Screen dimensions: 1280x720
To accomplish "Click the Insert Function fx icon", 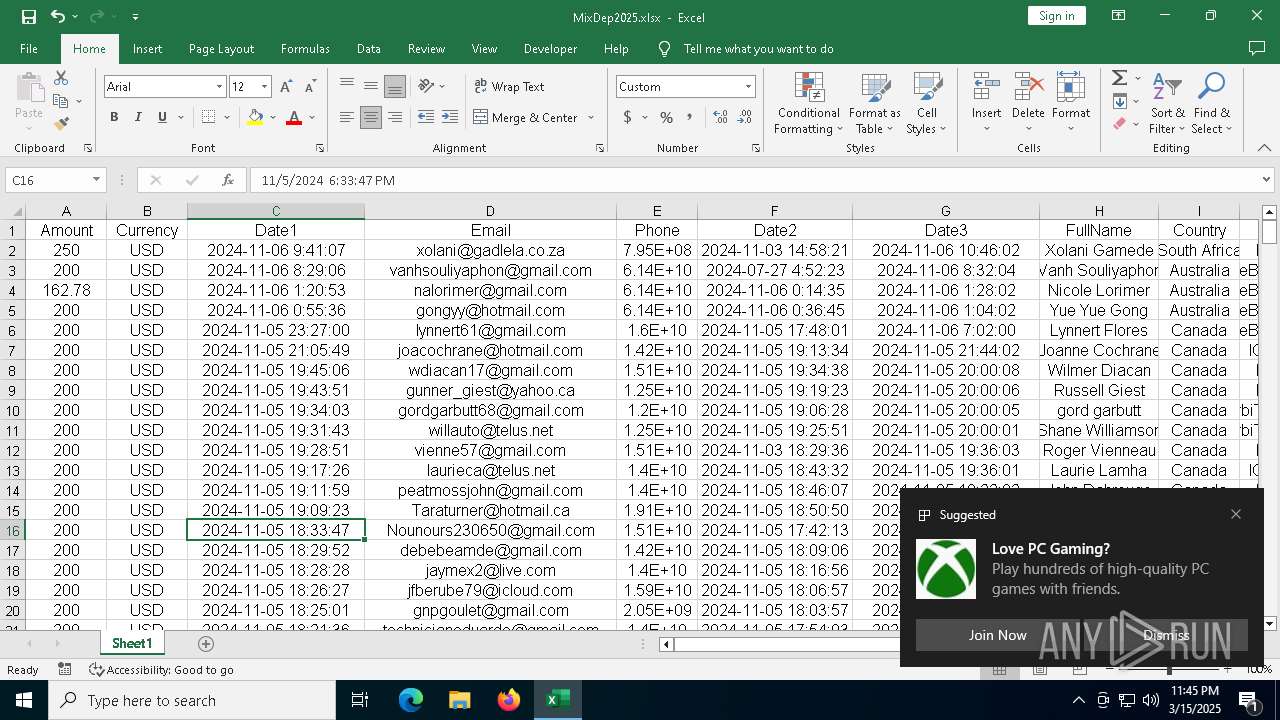I will click(228, 181).
